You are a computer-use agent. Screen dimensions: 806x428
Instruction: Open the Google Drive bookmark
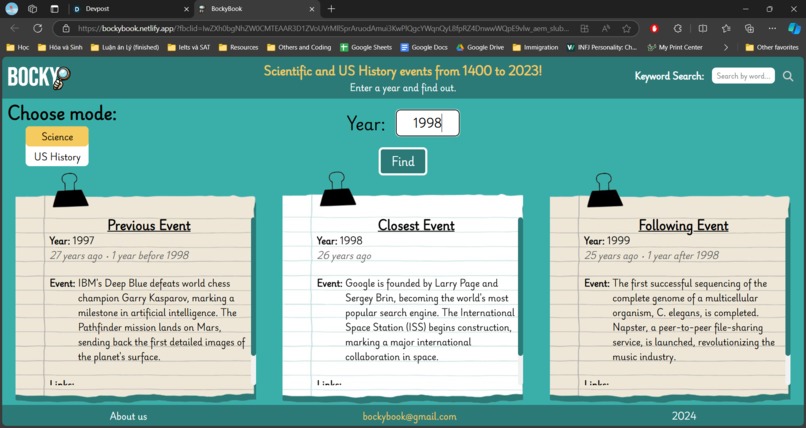480,47
